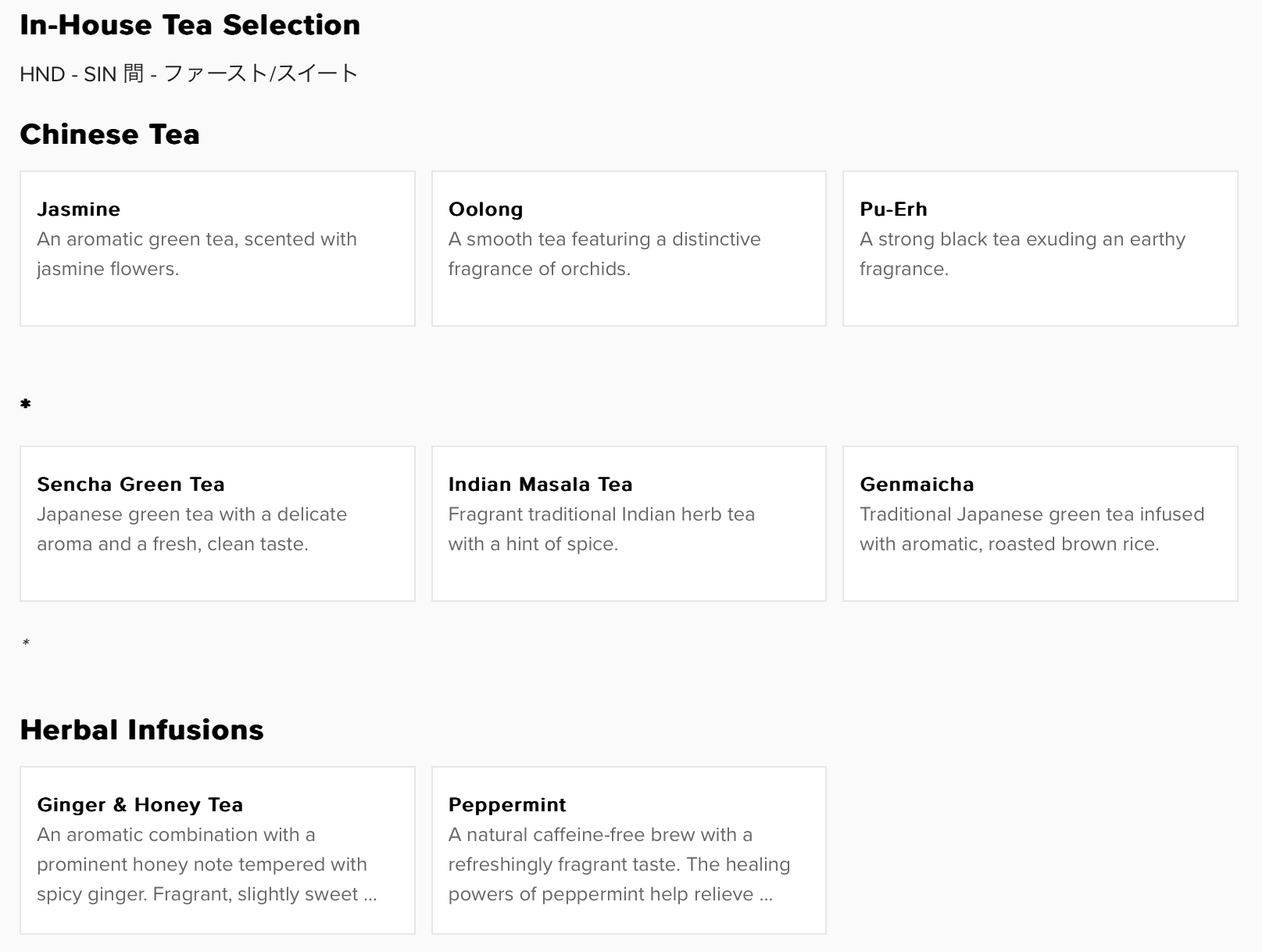This screenshot has height=952, width=1266.
Task: Click the Oolong heading text
Action: [486, 209]
